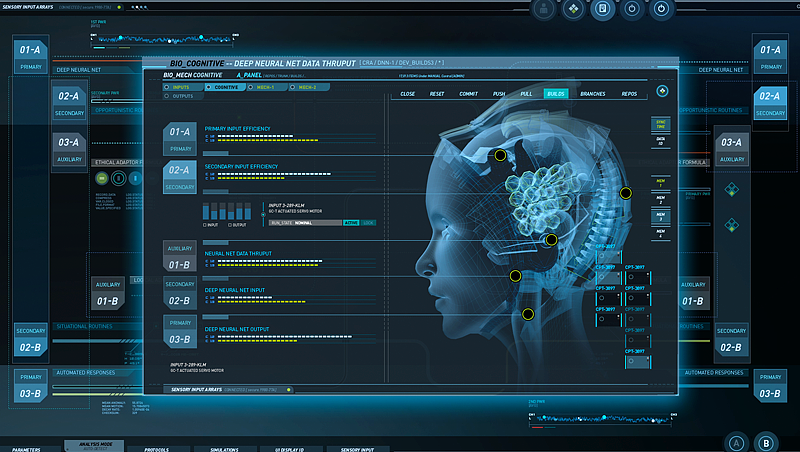Click the round diamond icon beside REPOS
This screenshot has width=800, height=452.
click(x=661, y=92)
